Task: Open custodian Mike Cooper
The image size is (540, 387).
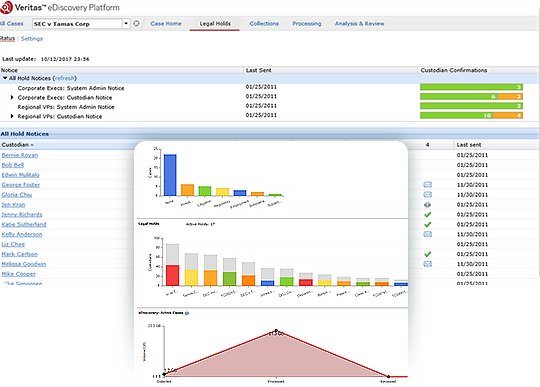Action: click(19, 274)
